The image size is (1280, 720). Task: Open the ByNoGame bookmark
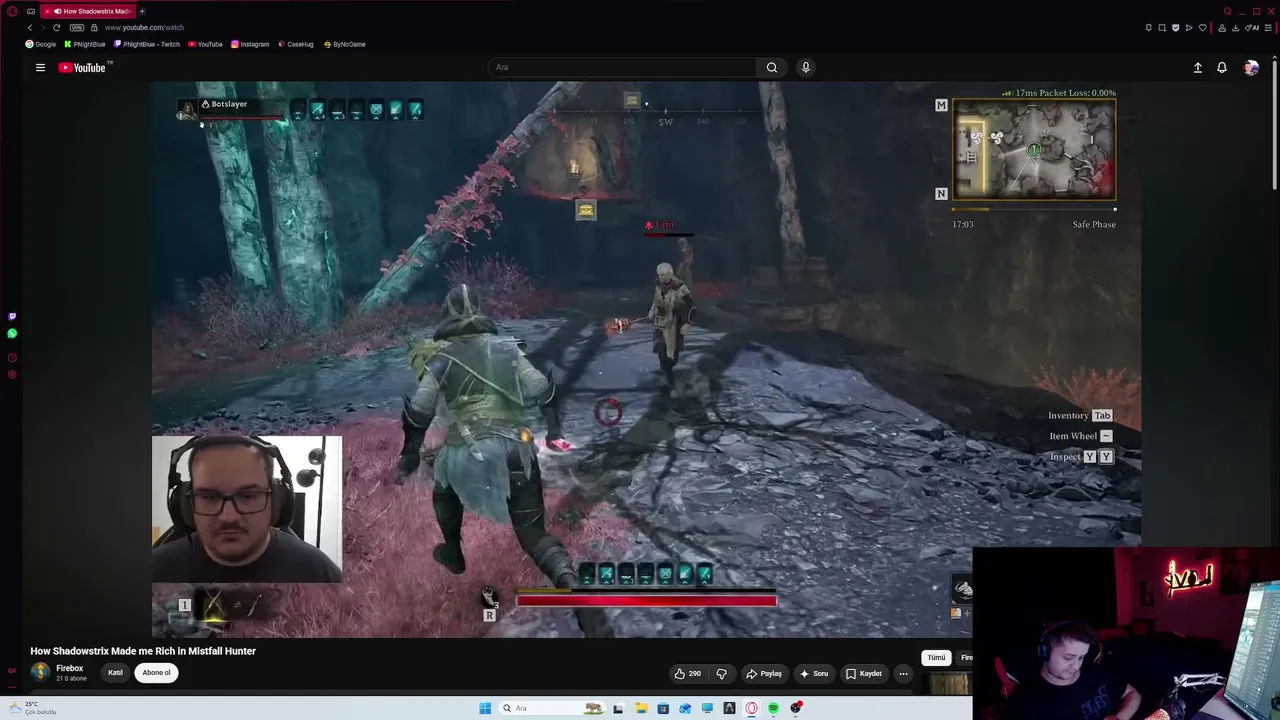(345, 44)
